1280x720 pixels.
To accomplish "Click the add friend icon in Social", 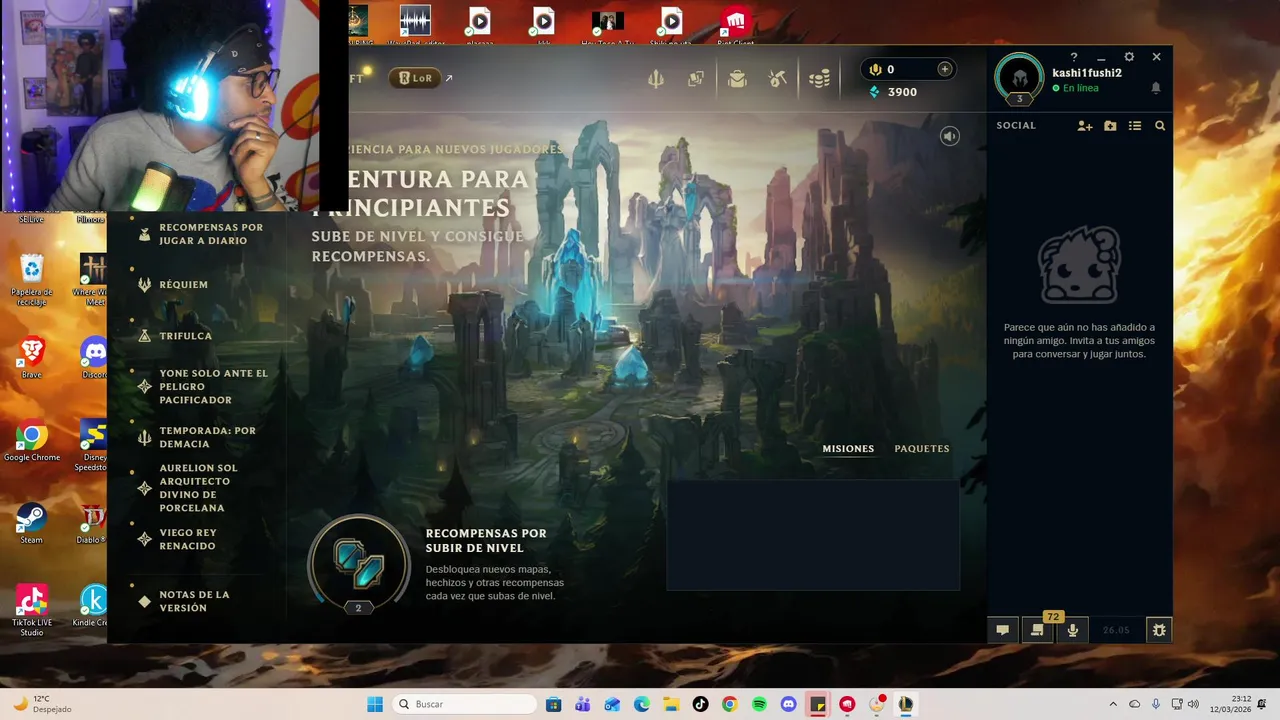I will (1085, 126).
